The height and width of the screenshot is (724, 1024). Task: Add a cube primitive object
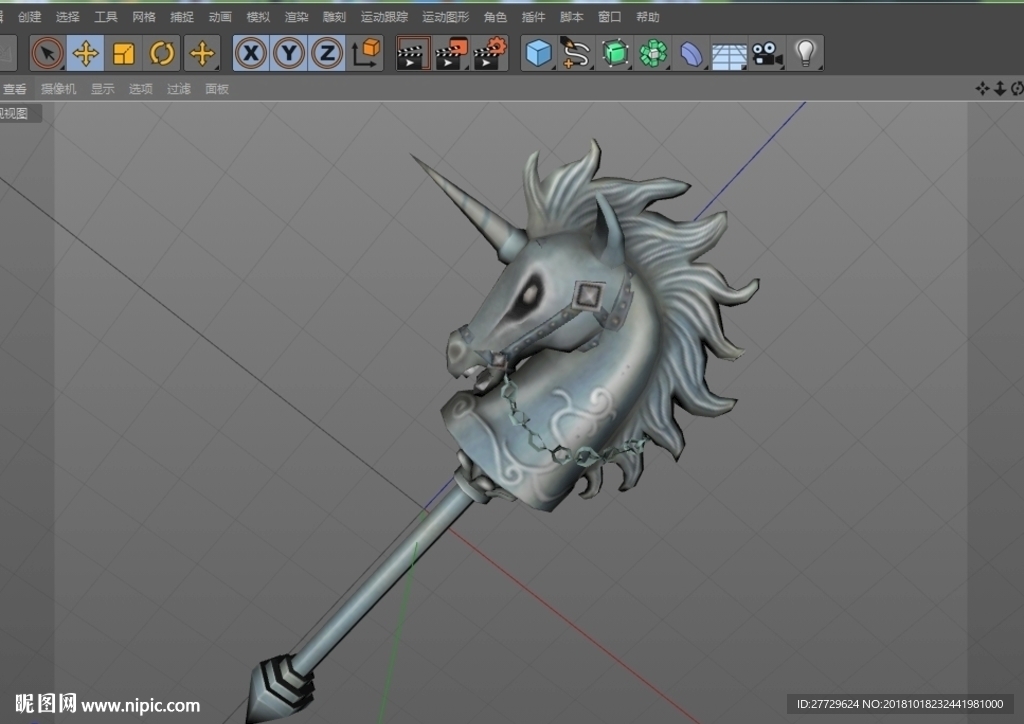pos(539,53)
